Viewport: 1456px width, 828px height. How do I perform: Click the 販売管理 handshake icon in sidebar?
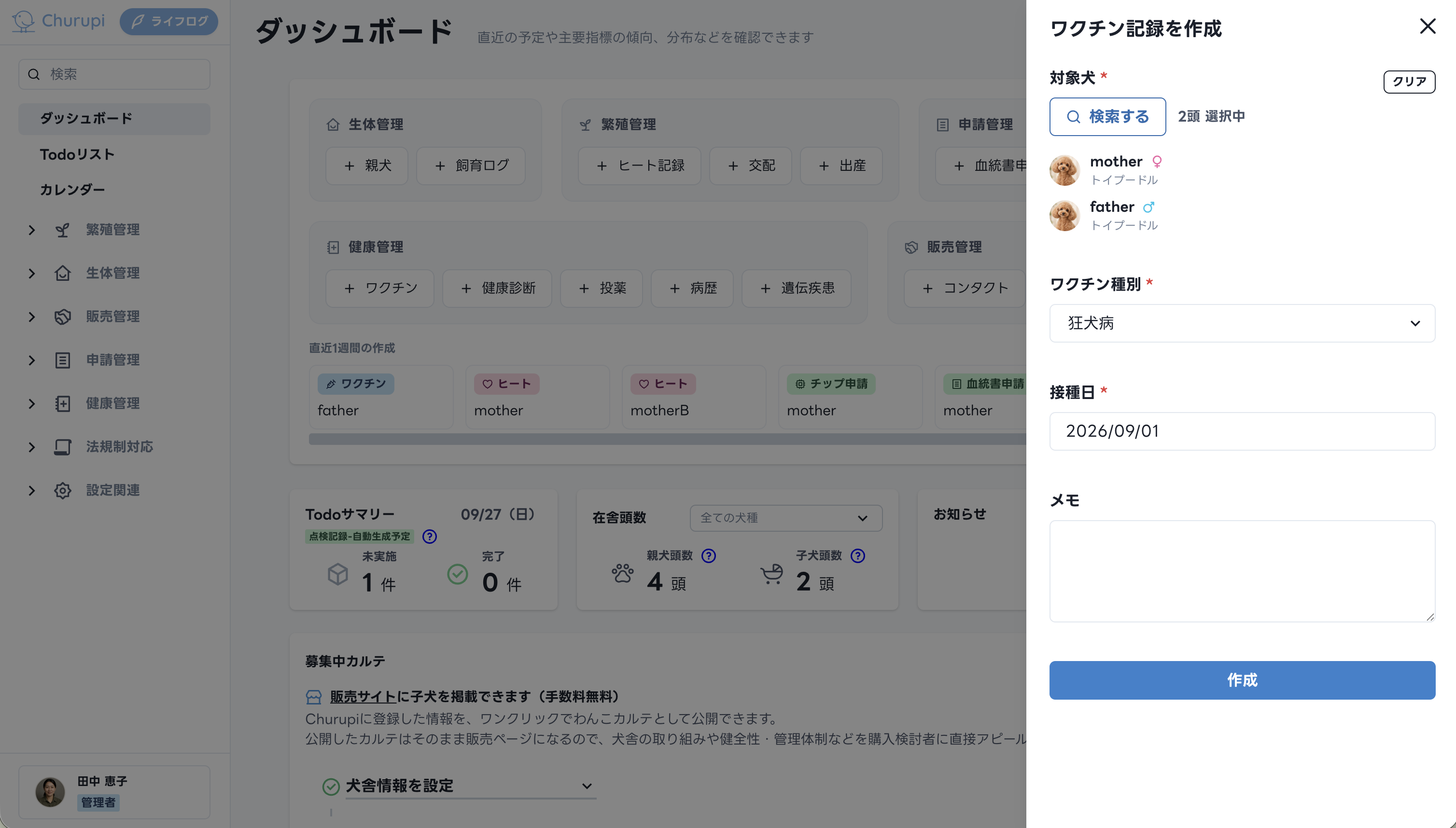63,317
